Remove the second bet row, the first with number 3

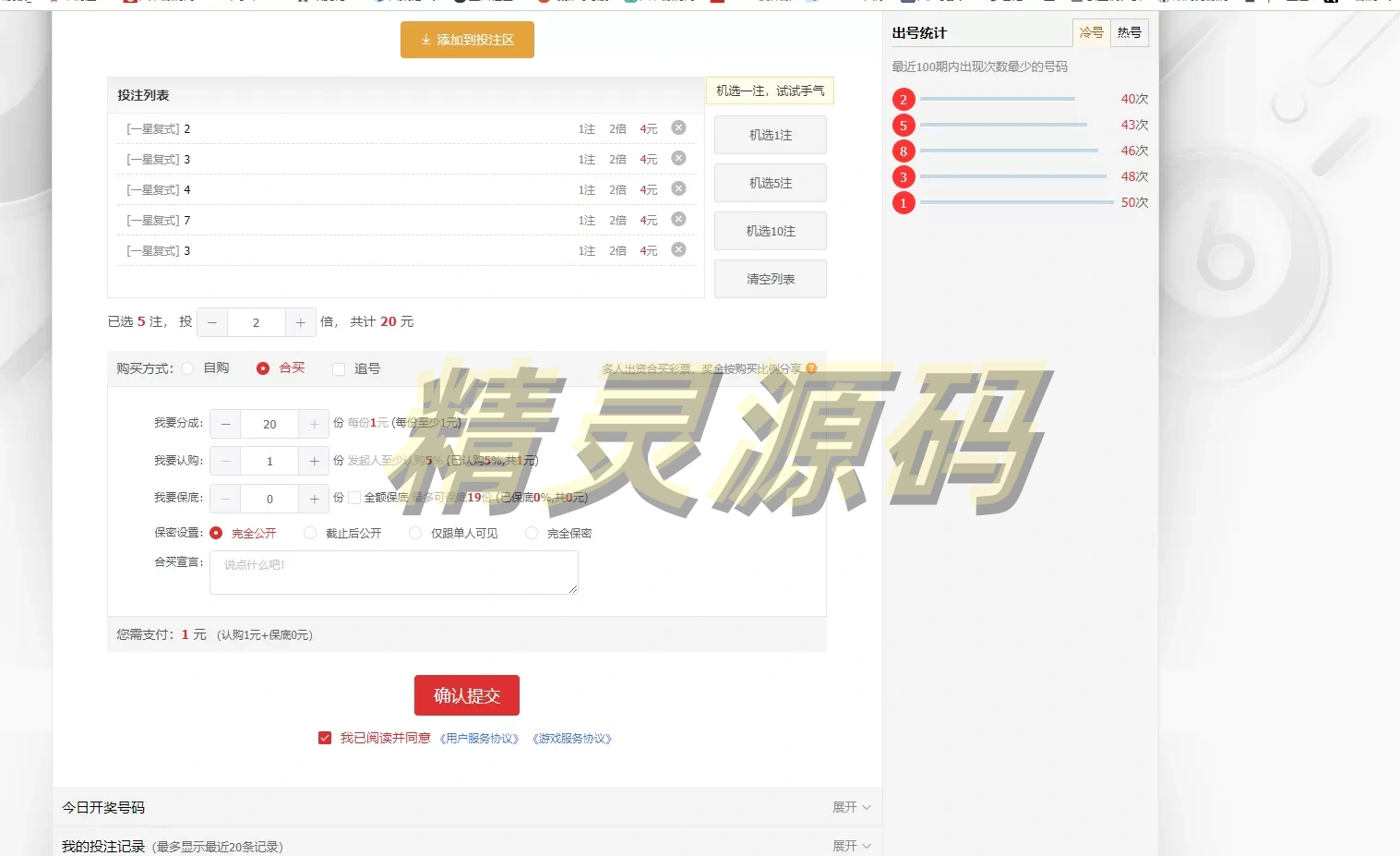tap(678, 158)
